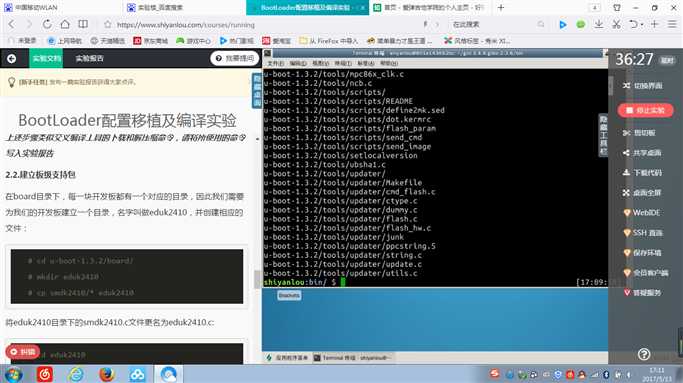Open the browser home page icon
The height and width of the screenshot is (383, 683).
(x=65, y=24)
